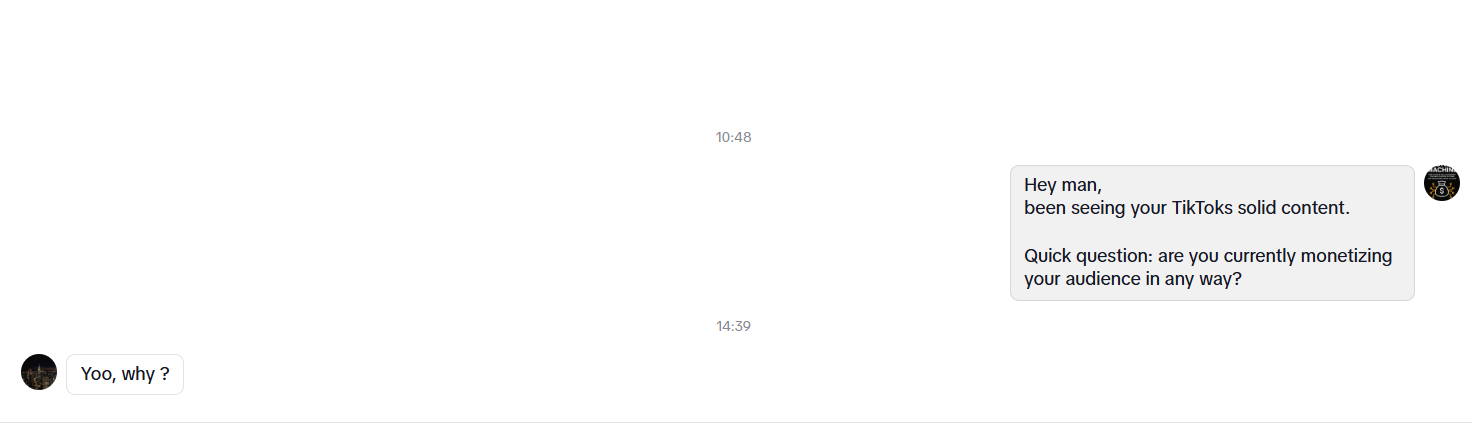The height and width of the screenshot is (429, 1472).
Task: Open the dark city-skyline avatar beside the reply
Action: [39, 372]
